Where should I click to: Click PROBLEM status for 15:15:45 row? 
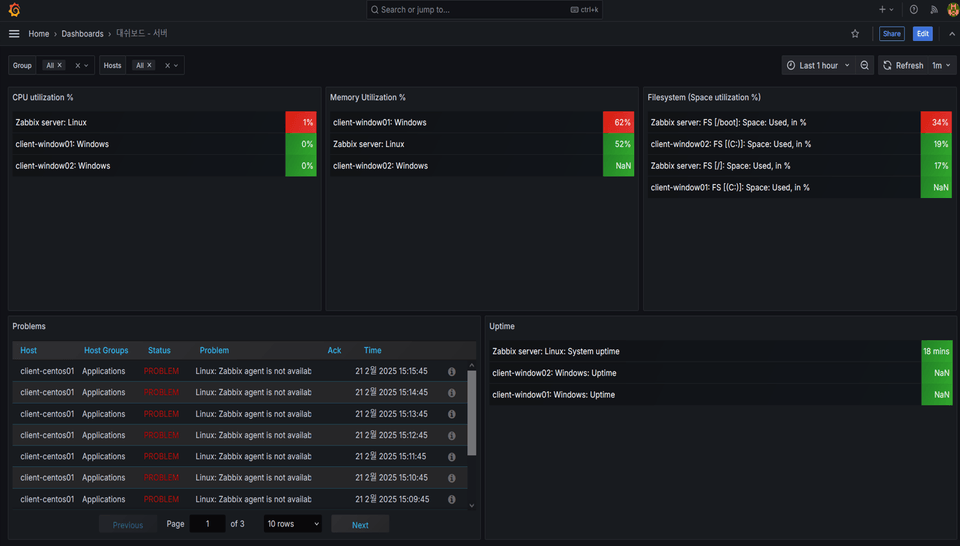pos(161,372)
